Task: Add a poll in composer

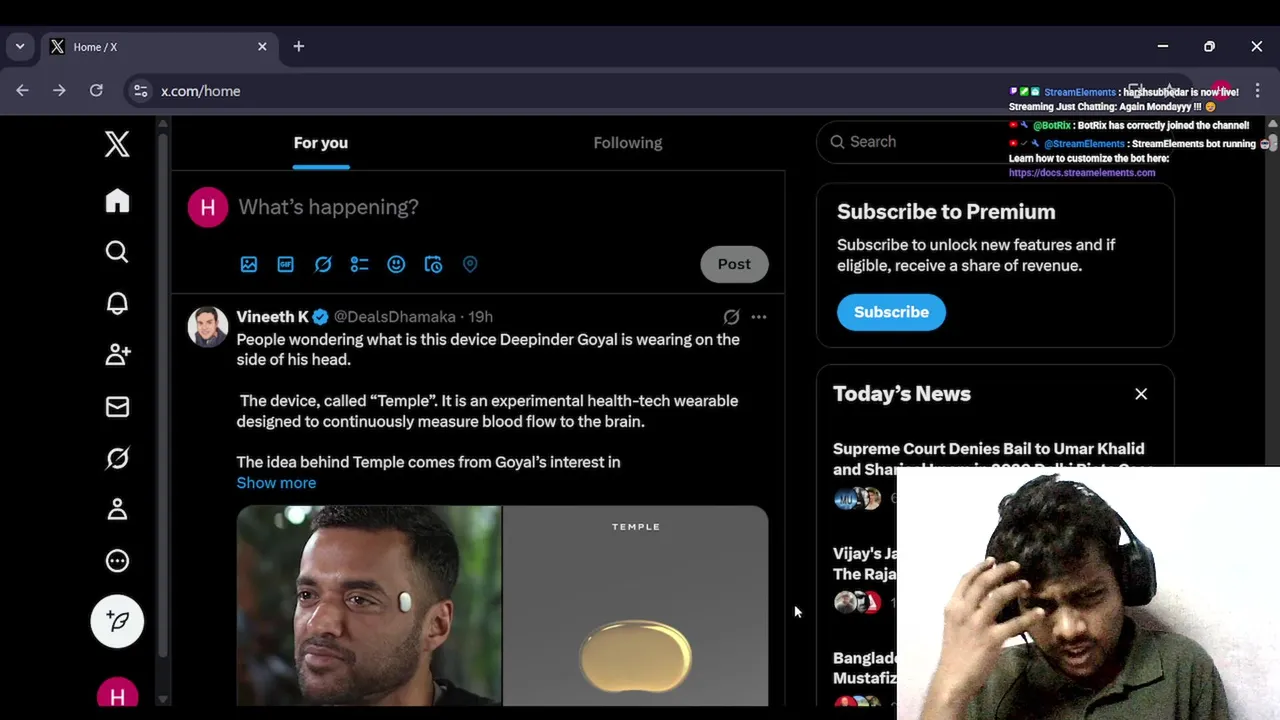Action: coord(360,264)
